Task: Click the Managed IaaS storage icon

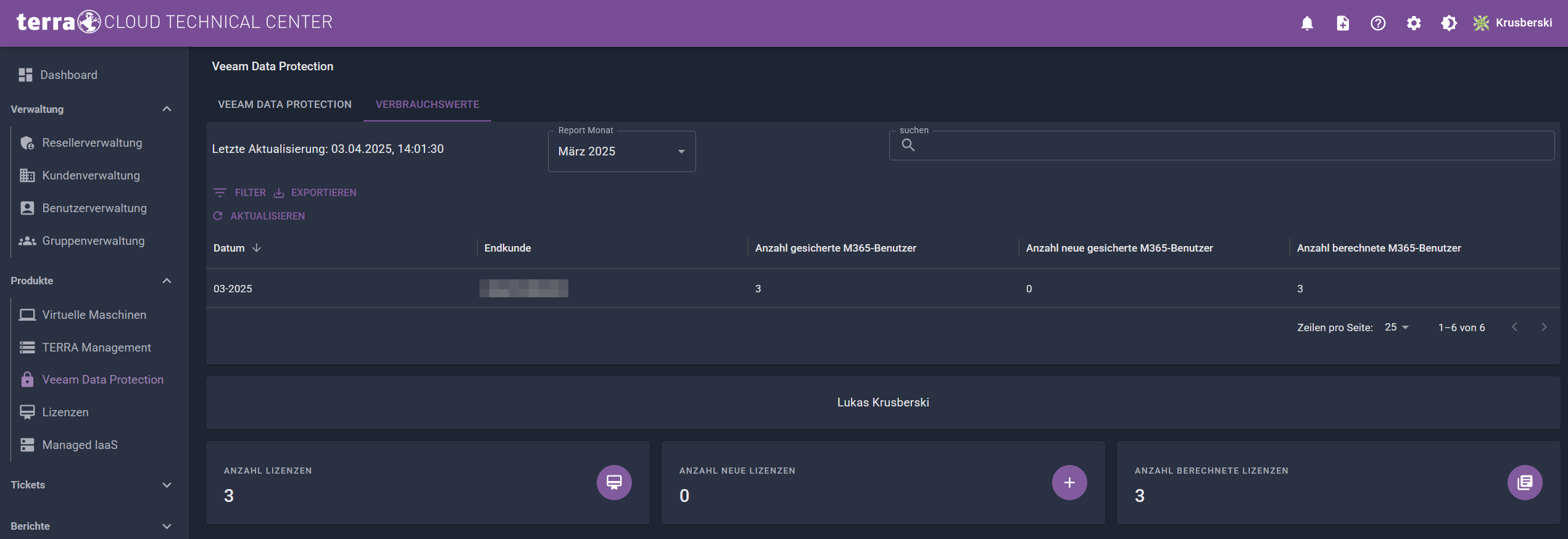Action: tap(27, 445)
